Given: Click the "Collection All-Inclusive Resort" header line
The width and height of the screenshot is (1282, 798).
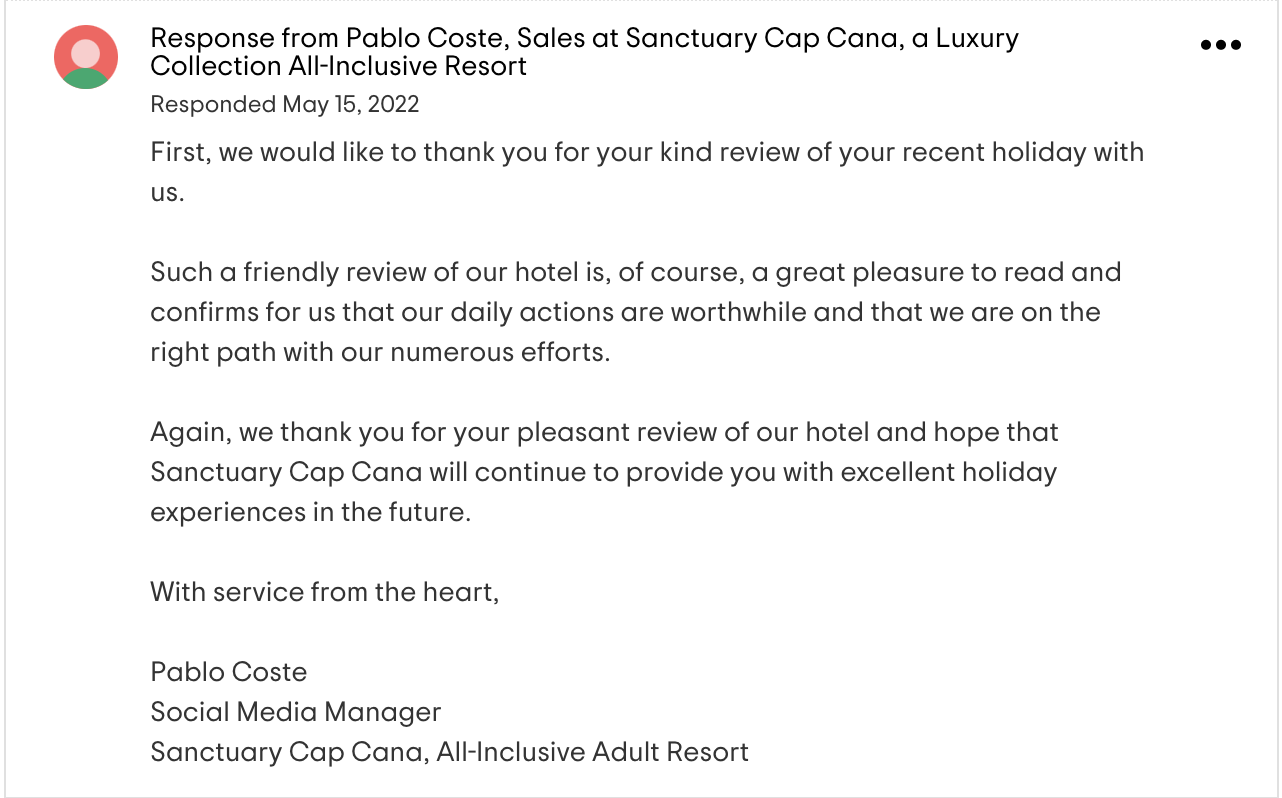Looking at the screenshot, I should click(x=338, y=67).
